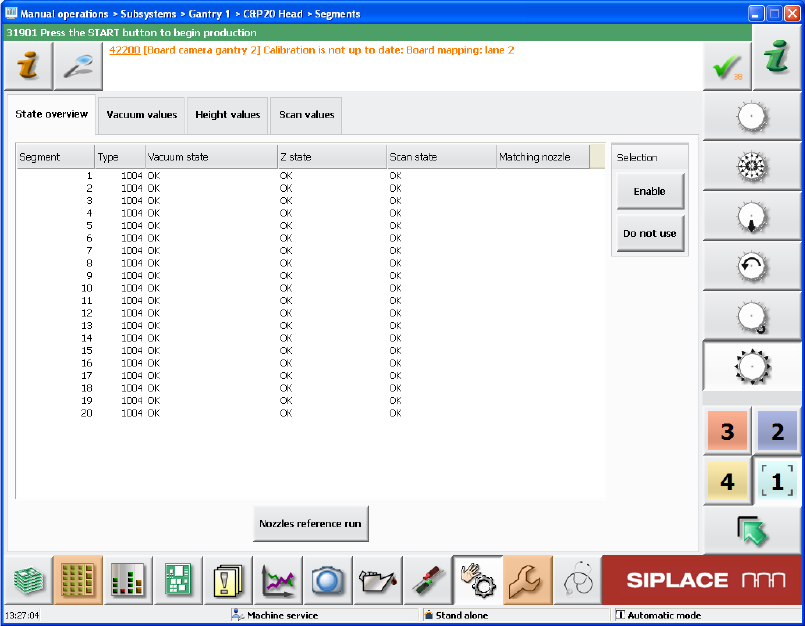Select segment 1 row
Image resolution: width=805 pixels, height=626 pixels.
[310, 176]
